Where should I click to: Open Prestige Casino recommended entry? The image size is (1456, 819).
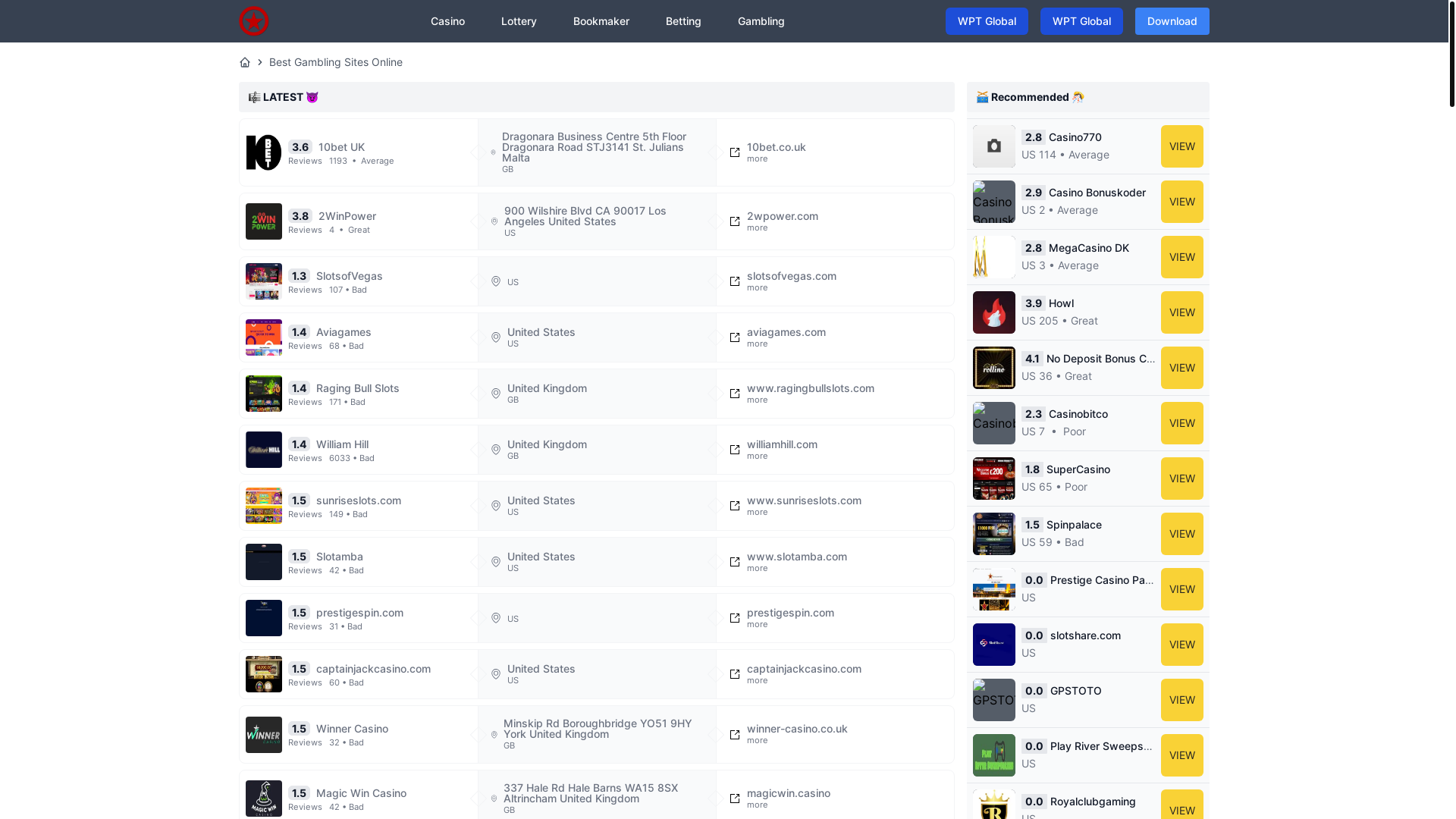[1102, 580]
